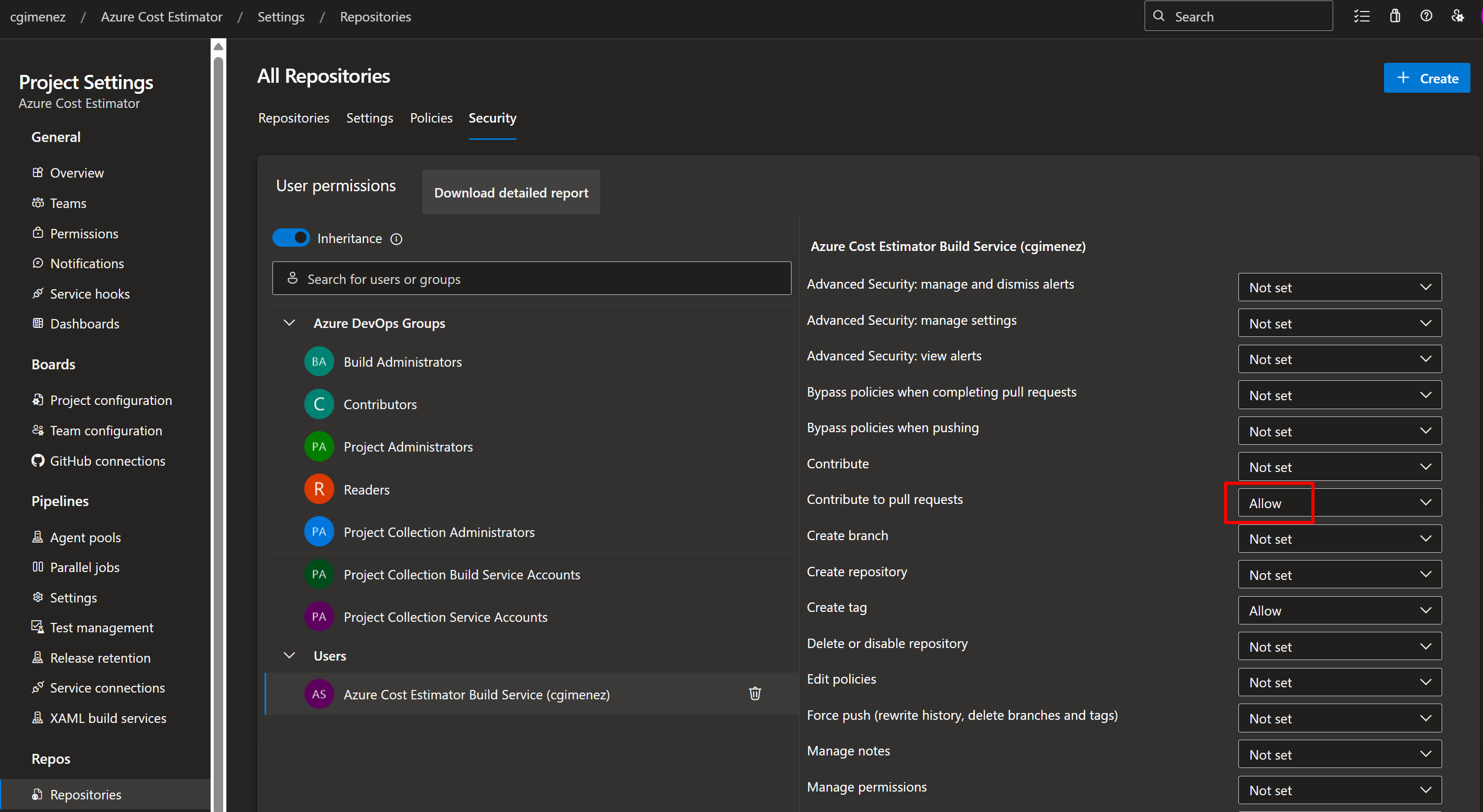Click the Inheritance info icon
This screenshot has width=1483, height=812.
click(396, 239)
